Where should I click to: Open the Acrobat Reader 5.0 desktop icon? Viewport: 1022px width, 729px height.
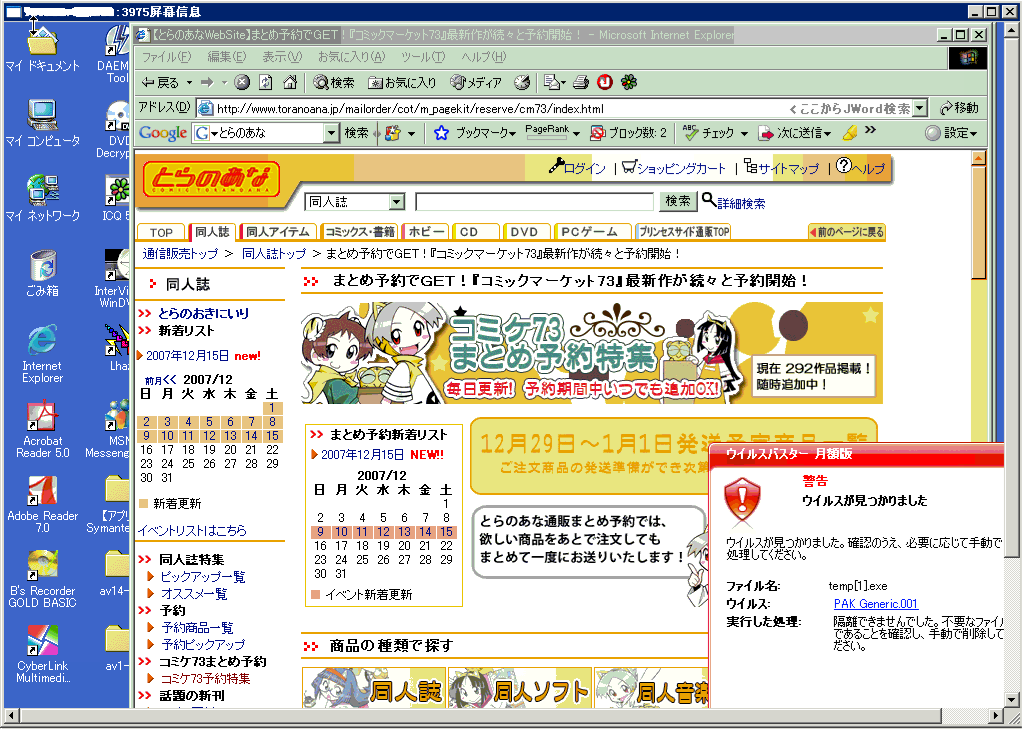42,429
